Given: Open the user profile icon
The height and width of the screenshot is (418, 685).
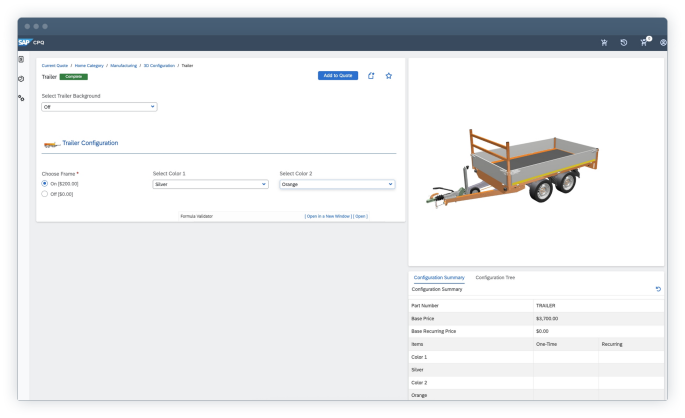Looking at the screenshot, I should [663, 42].
